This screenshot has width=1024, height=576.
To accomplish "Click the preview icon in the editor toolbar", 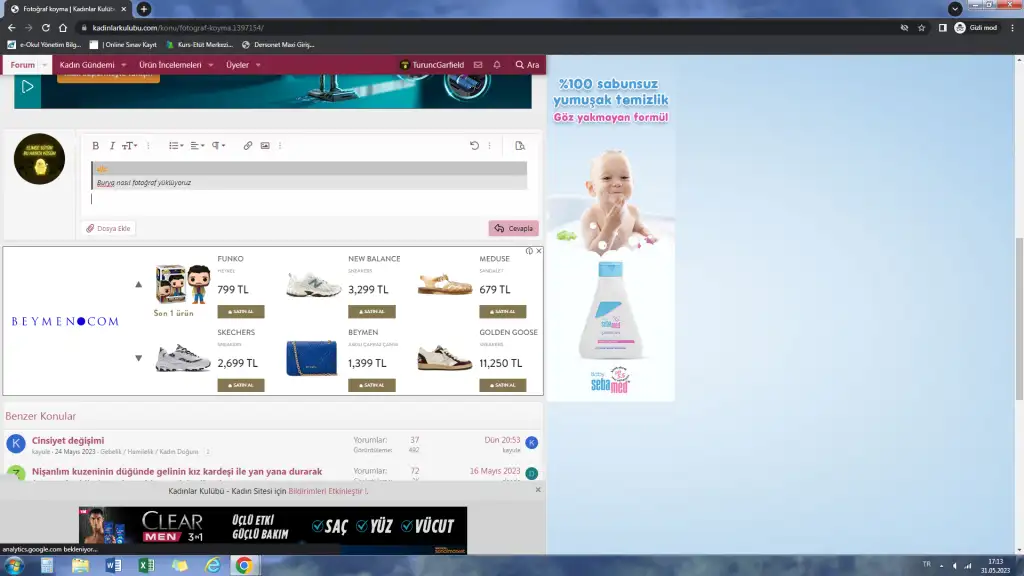I will click(520, 146).
